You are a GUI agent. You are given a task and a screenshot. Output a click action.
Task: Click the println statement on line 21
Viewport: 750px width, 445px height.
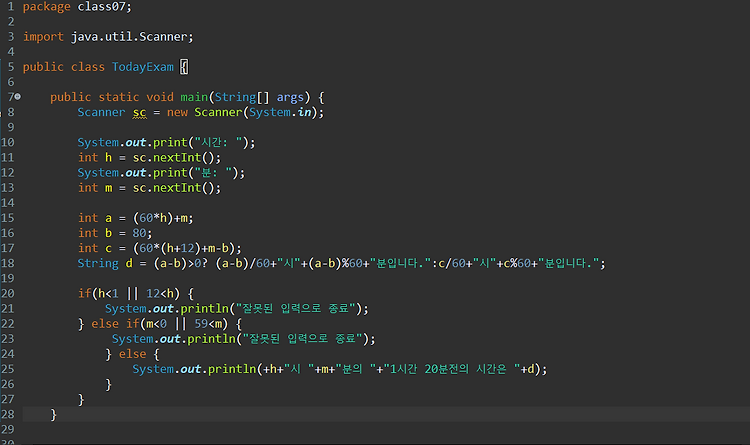pos(237,309)
